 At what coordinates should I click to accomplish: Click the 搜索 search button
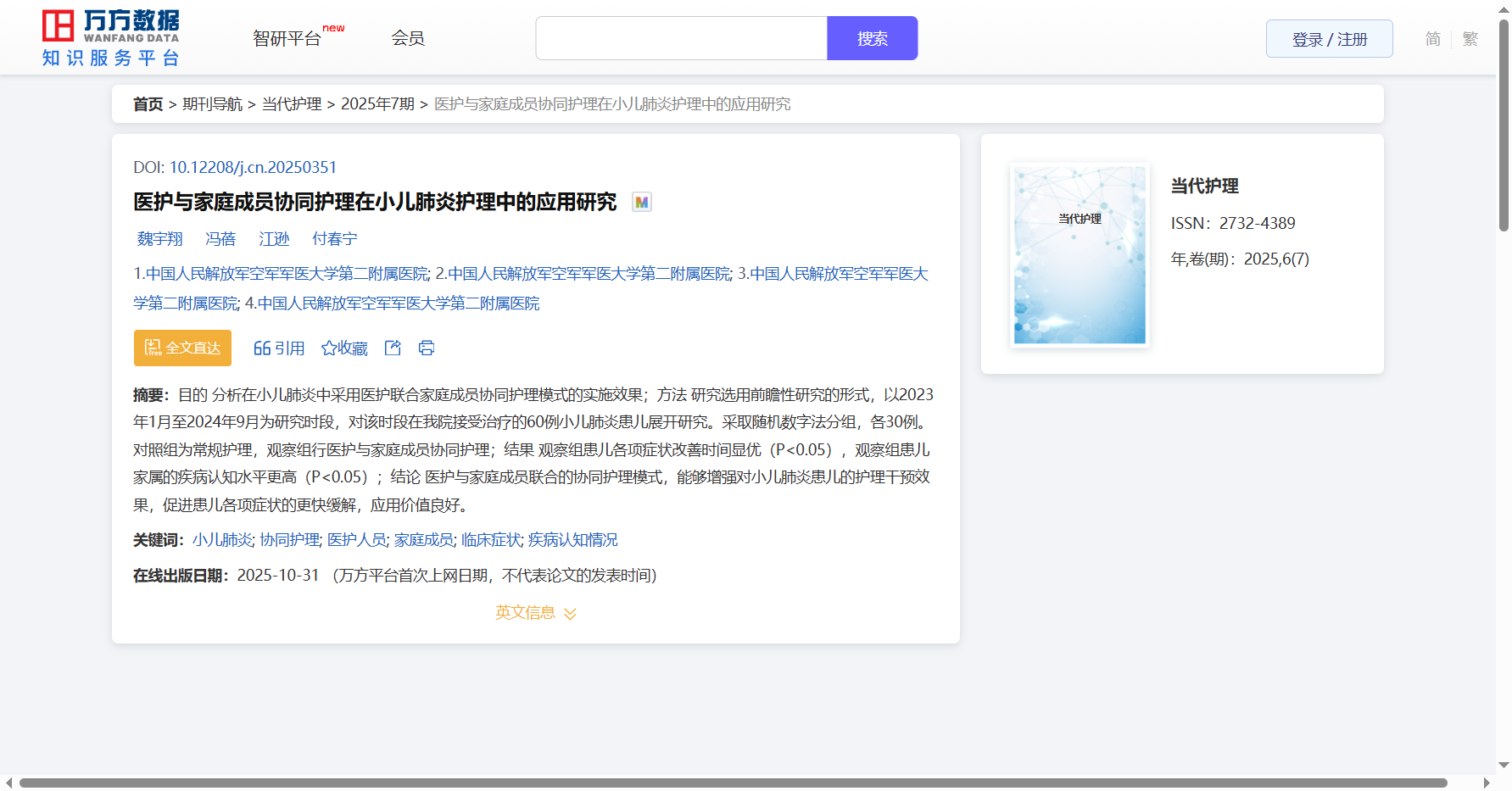872,38
